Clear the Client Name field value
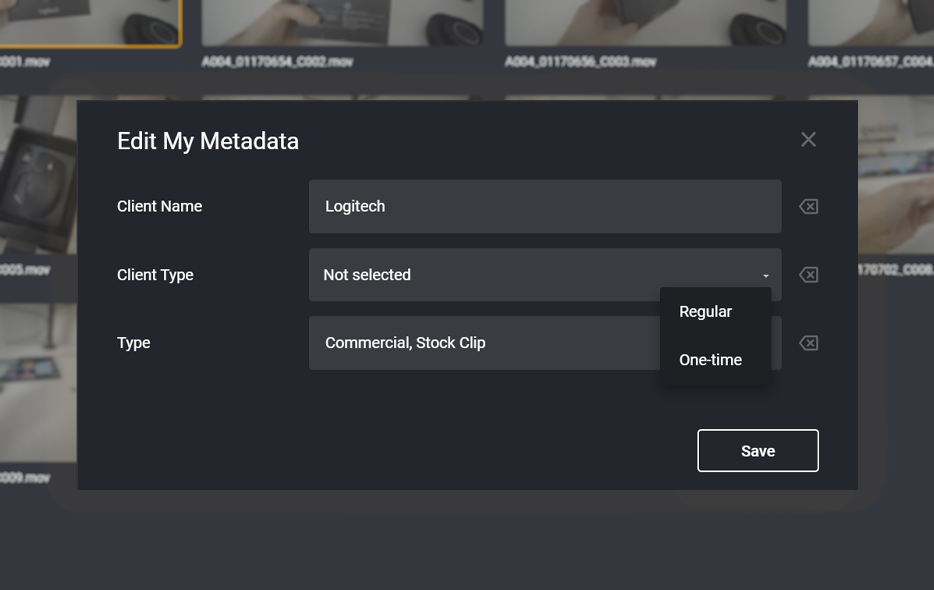The image size is (934, 590). tap(808, 207)
